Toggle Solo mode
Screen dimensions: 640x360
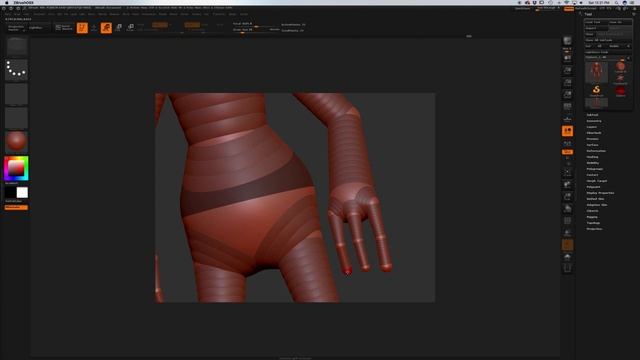click(x=567, y=257)
